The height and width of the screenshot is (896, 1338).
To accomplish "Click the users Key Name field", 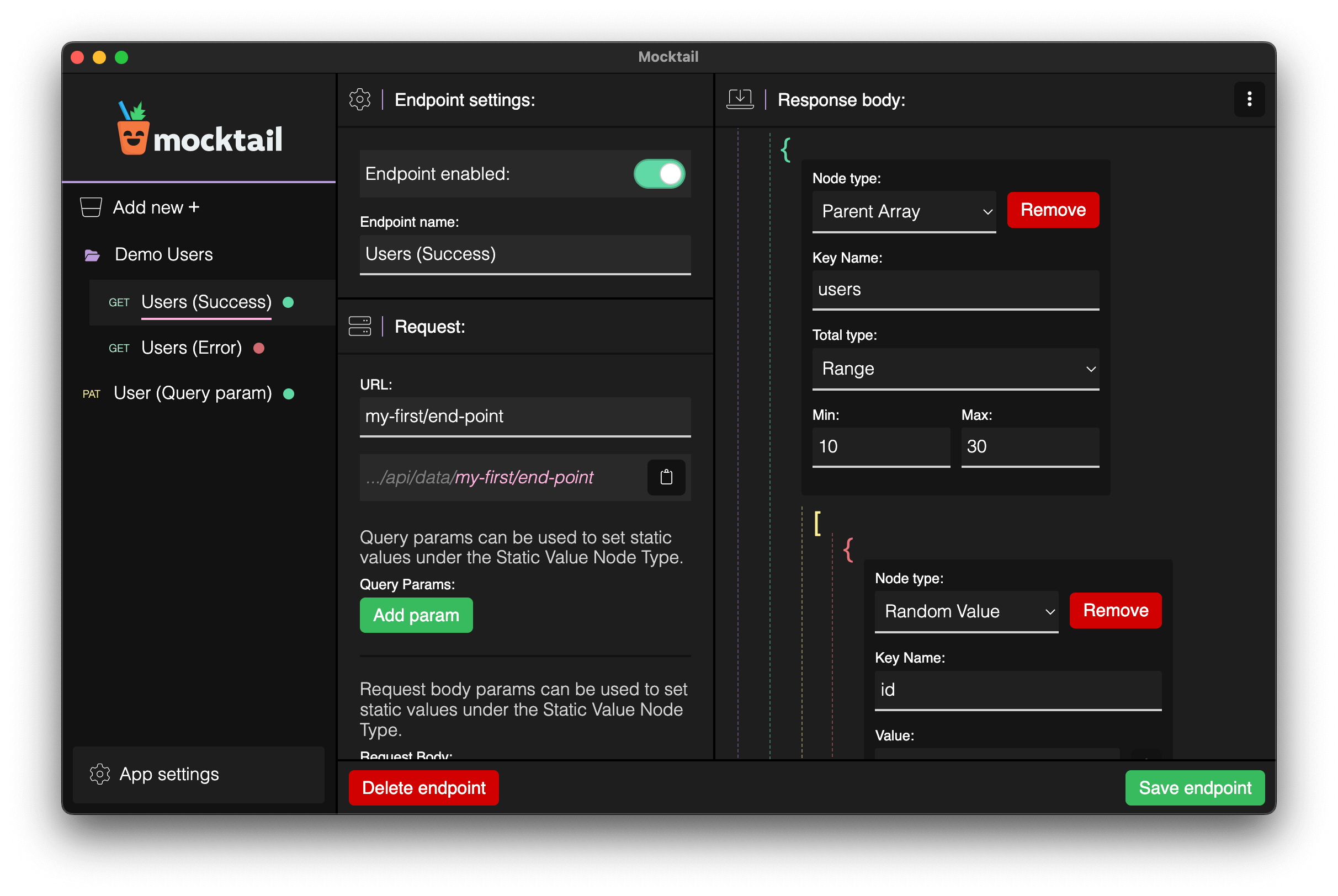I will point(955,290).
